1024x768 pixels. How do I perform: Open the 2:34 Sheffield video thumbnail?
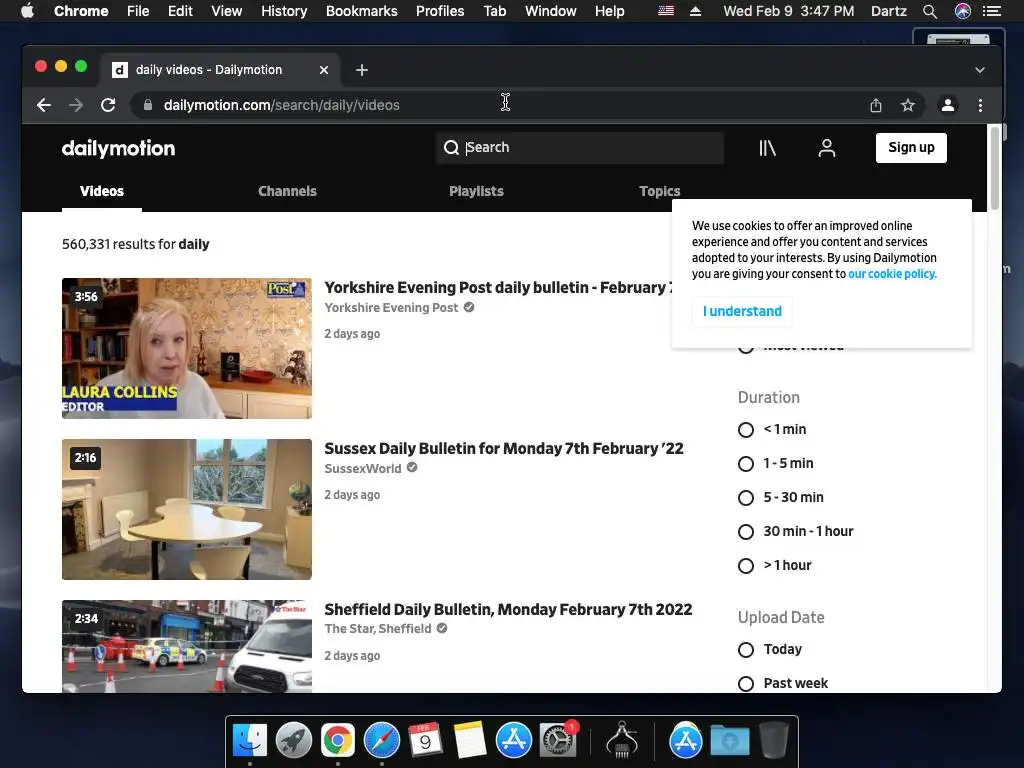(187, 647)
